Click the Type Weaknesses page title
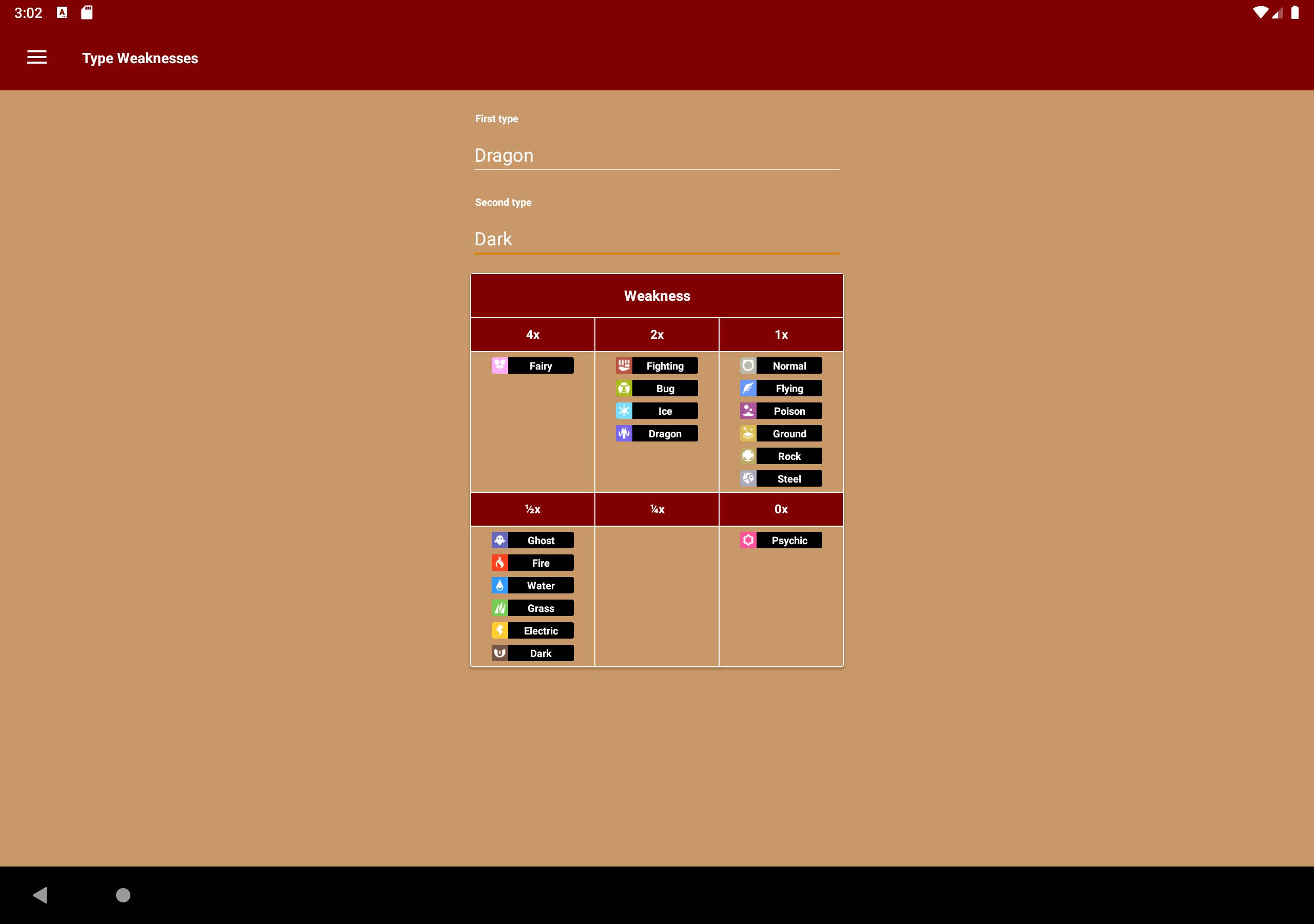1314x924 pixels. (140, 59)
